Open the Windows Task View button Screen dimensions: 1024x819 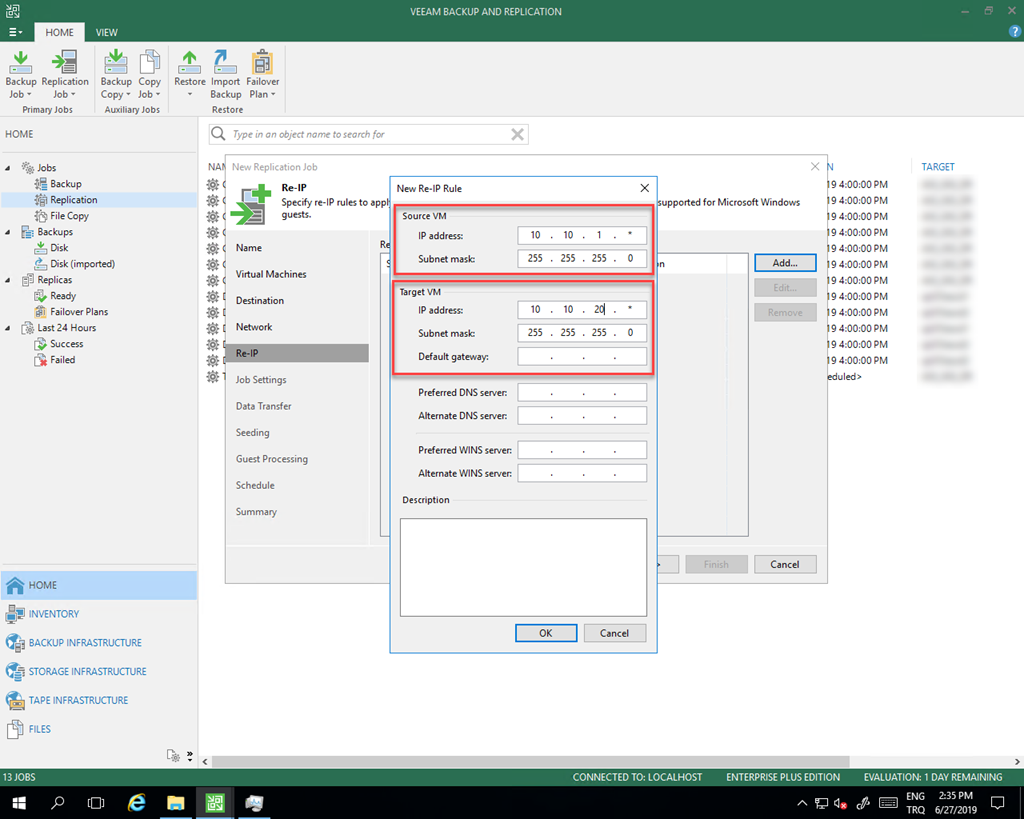96,803
